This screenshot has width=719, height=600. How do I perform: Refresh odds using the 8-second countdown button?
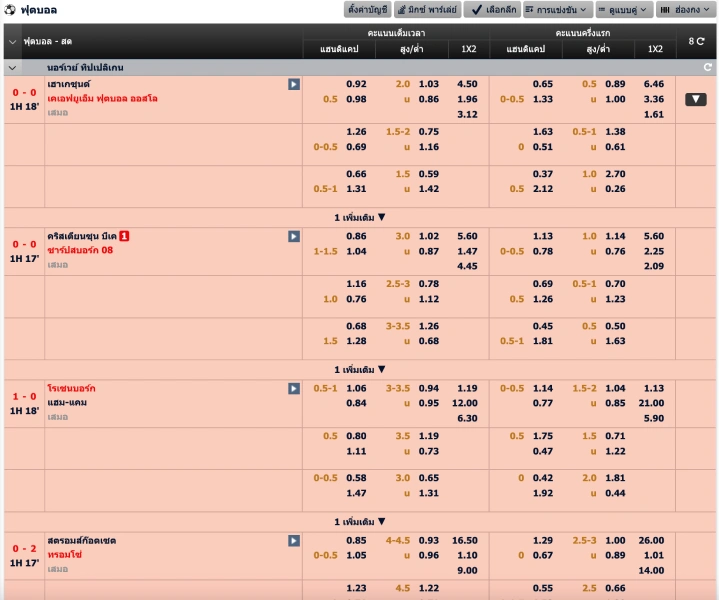pos(697,41)
